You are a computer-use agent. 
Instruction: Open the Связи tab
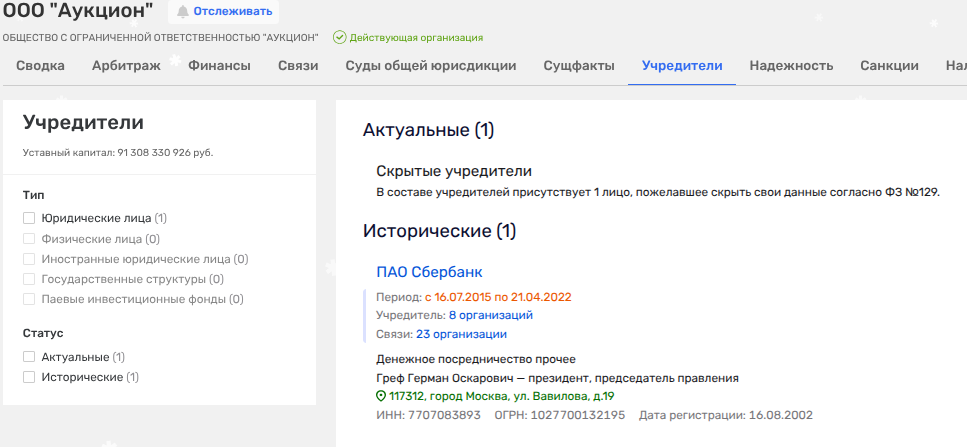pos(298,66)
